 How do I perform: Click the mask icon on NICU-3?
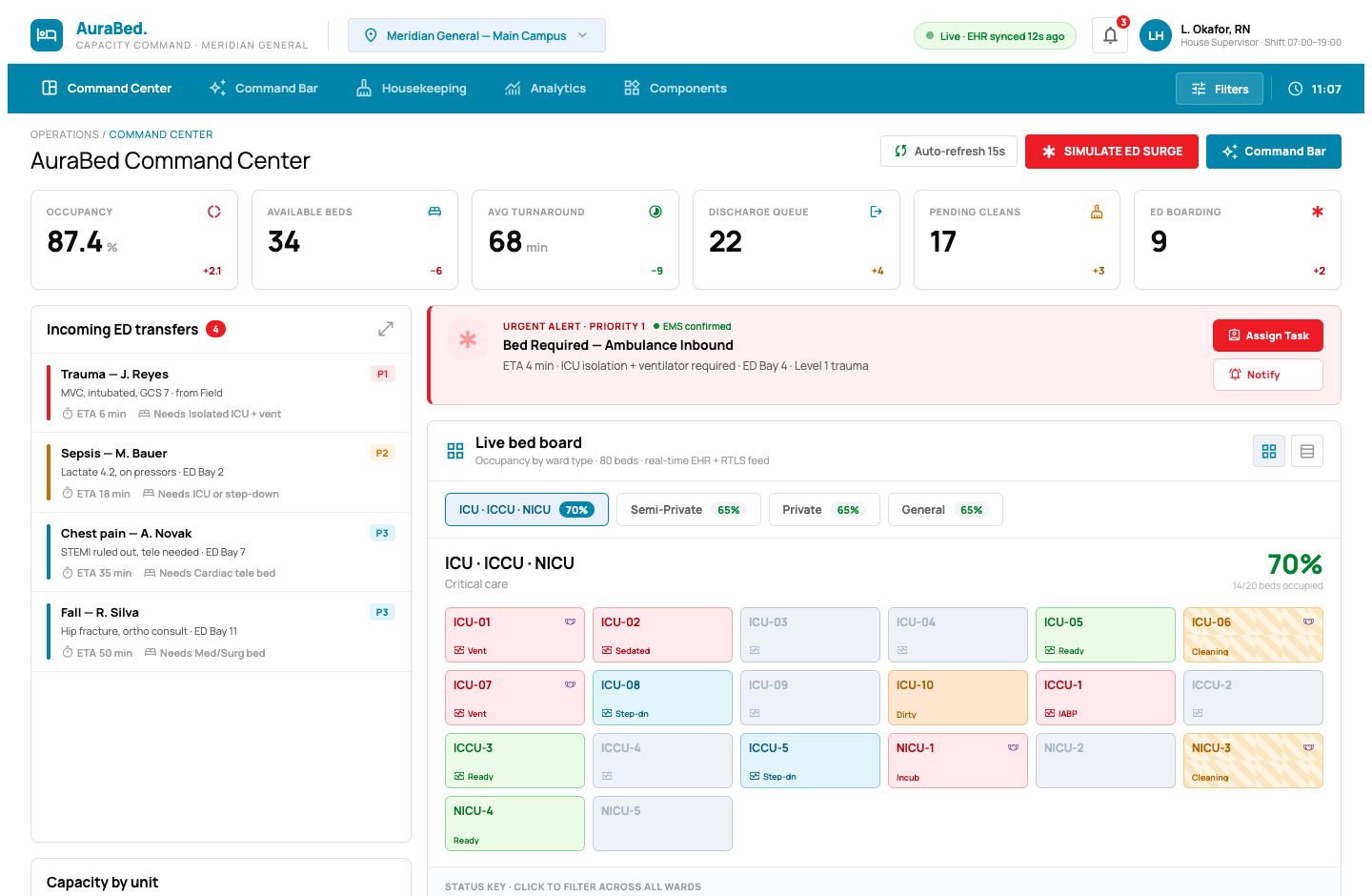tap(1309, 747)
